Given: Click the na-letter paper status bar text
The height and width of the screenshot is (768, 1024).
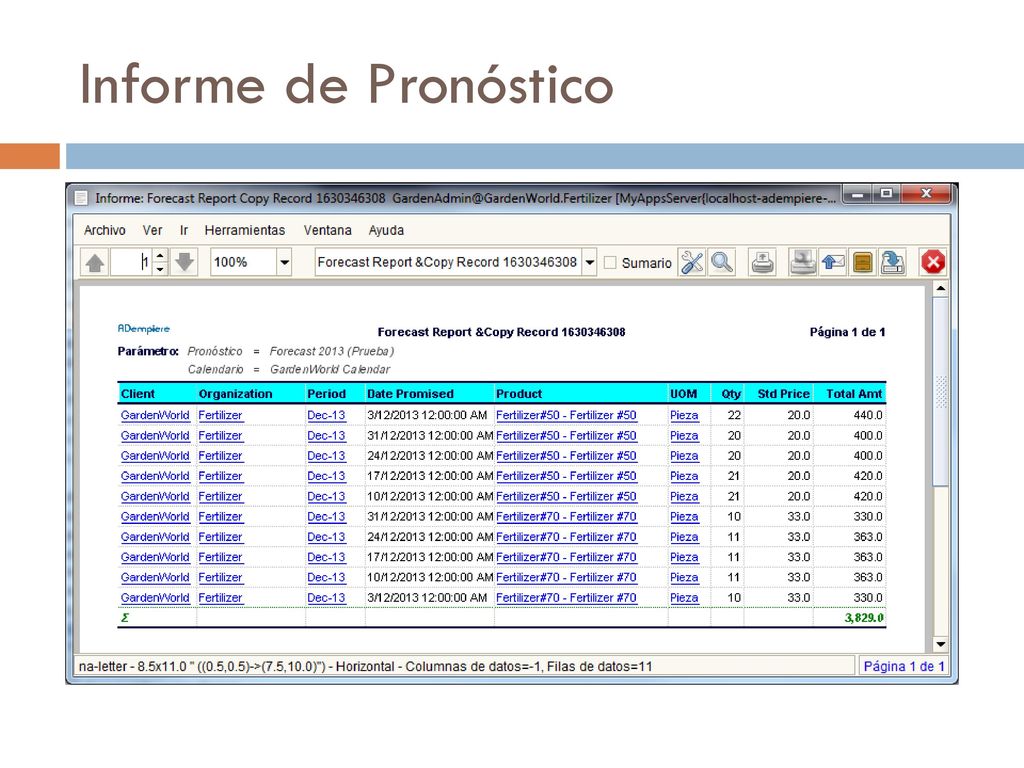Looking at the screenshot, I should click(365, 666).
